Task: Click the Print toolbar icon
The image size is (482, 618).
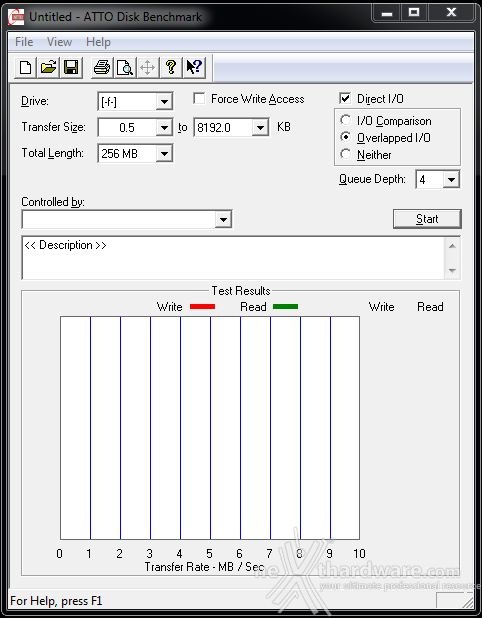Action: [102, 67]
